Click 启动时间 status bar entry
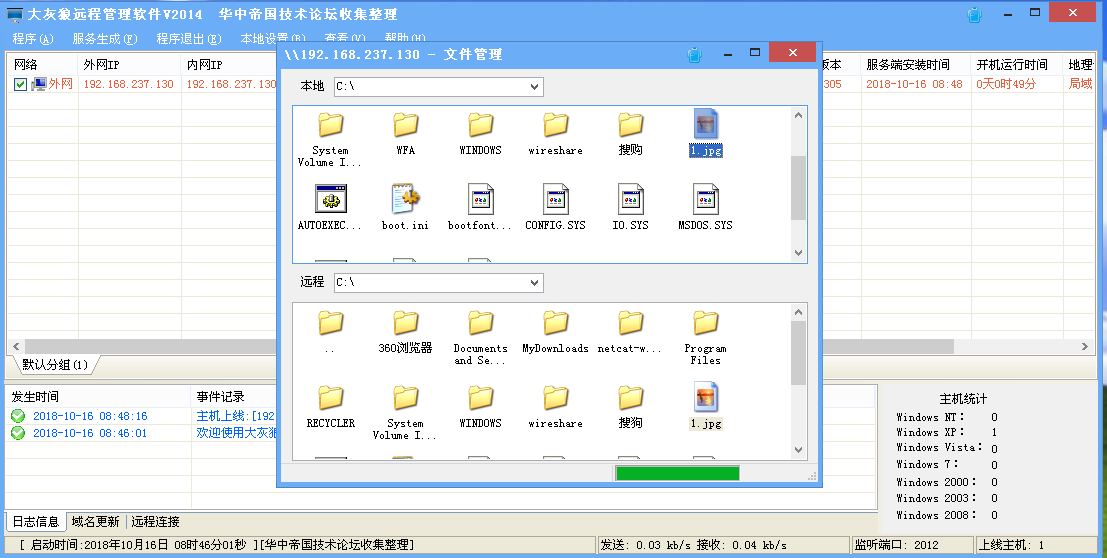The width and height of the screenshot is (1107, 558). (301, 545)
